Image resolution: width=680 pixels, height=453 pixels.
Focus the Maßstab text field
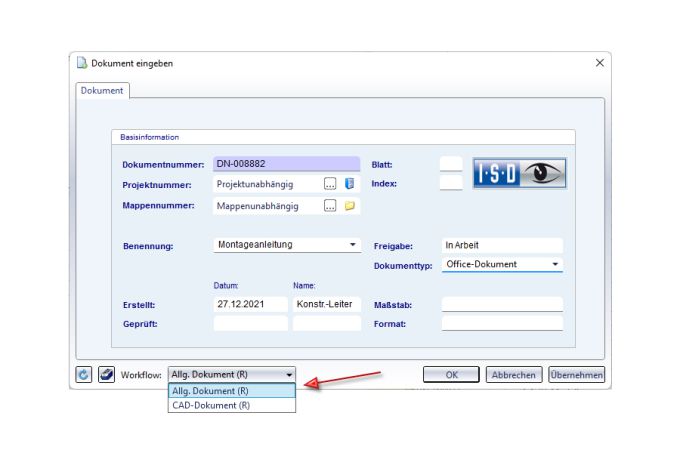click(502, 304)
